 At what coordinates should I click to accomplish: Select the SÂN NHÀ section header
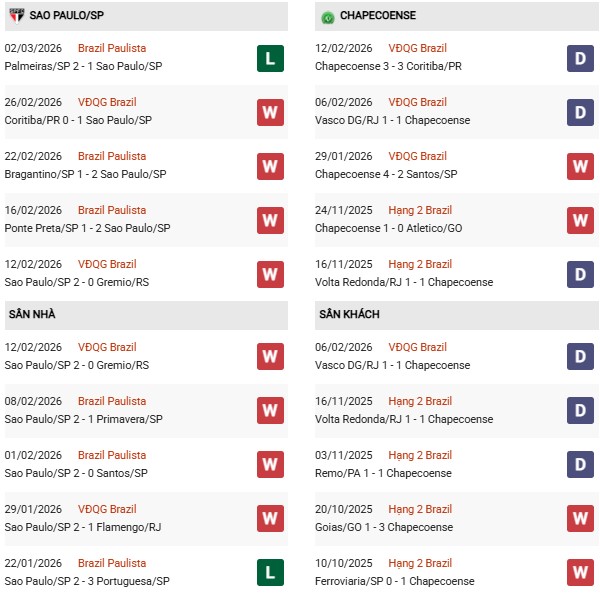32,314
